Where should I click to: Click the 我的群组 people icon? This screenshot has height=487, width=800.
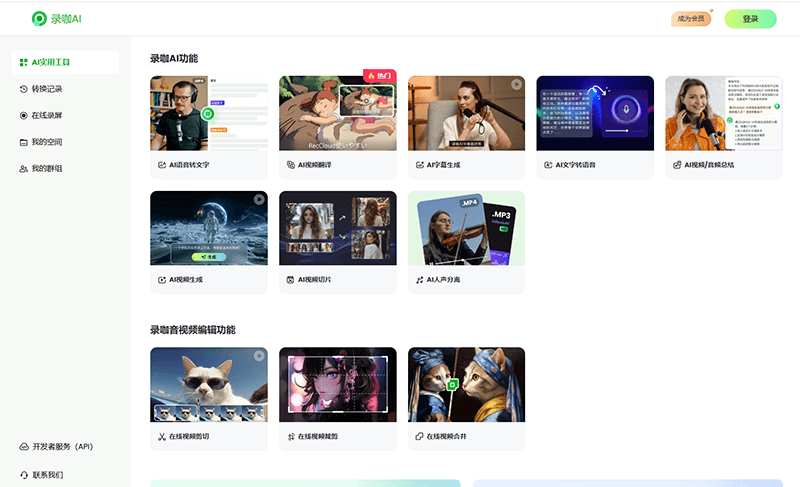click(x=24, y=169)
